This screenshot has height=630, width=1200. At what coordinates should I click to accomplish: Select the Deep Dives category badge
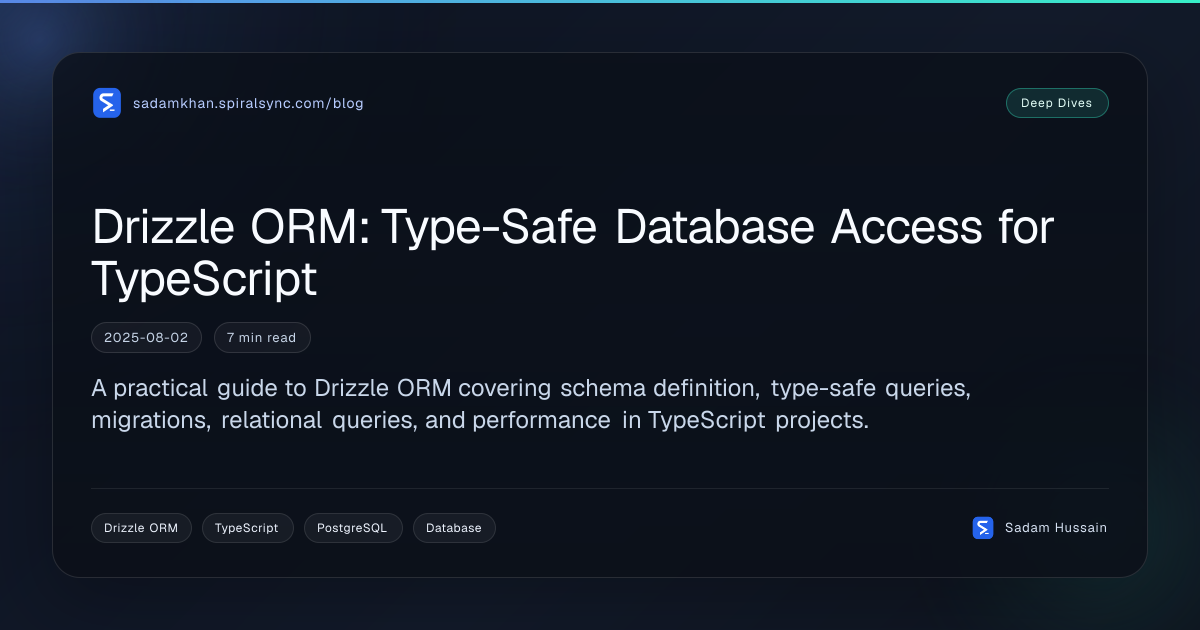coord(1057,103)
